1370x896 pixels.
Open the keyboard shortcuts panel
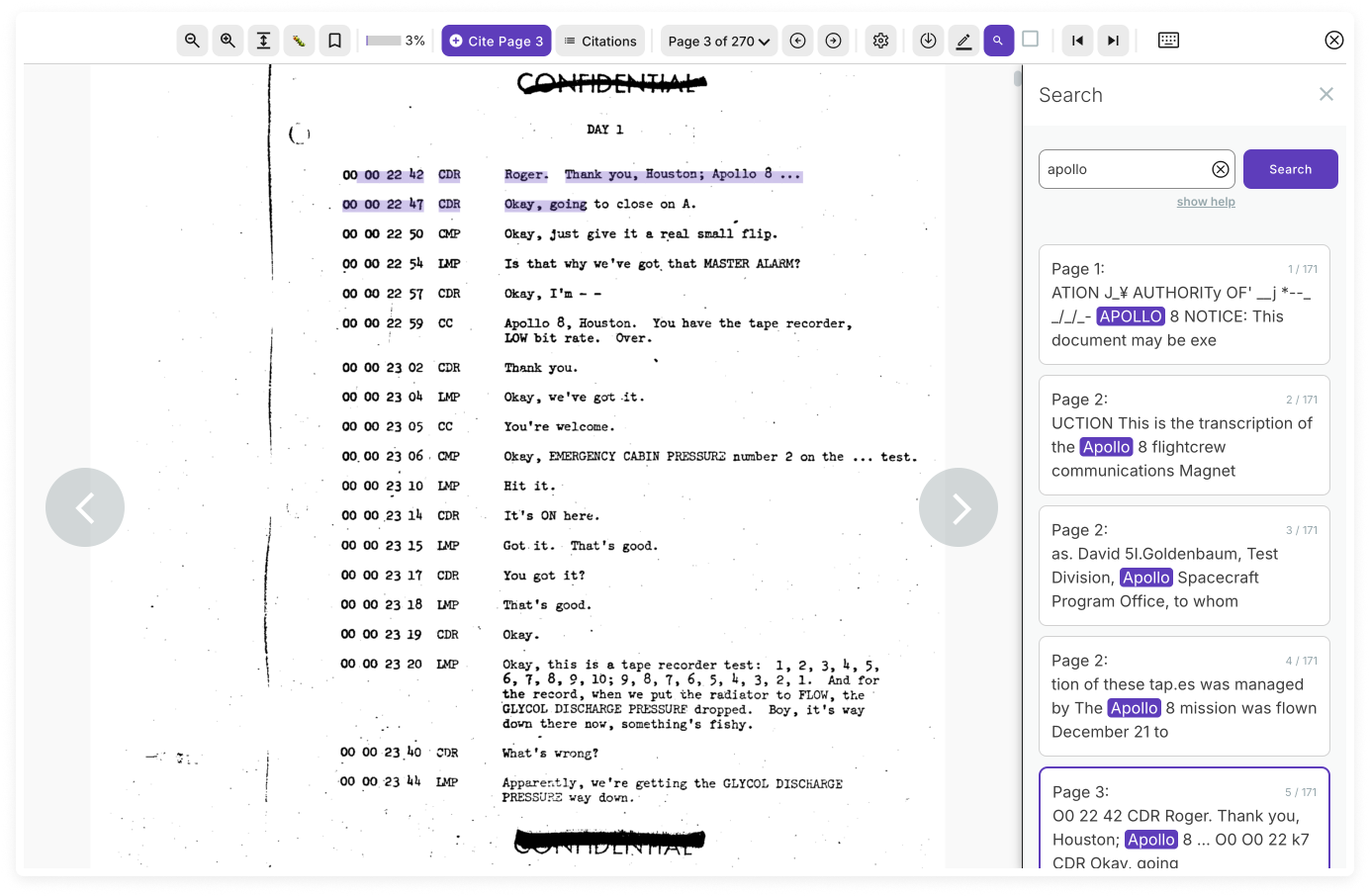click(x=1168, y=41)
